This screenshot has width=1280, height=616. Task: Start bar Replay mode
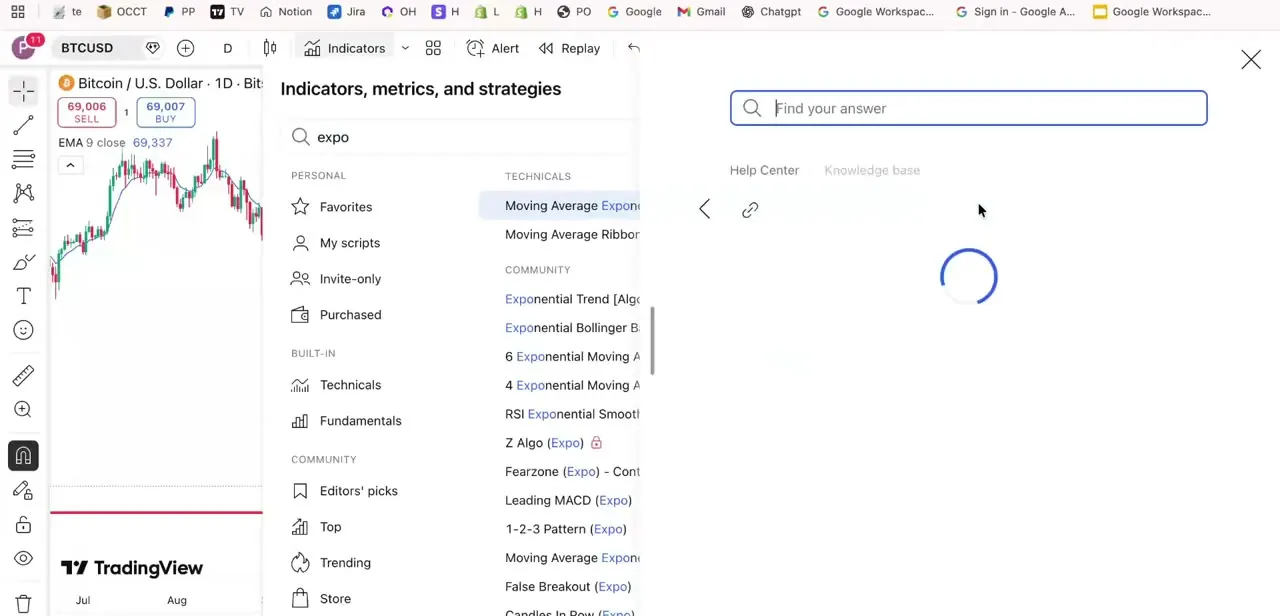[x=569, y=48]
